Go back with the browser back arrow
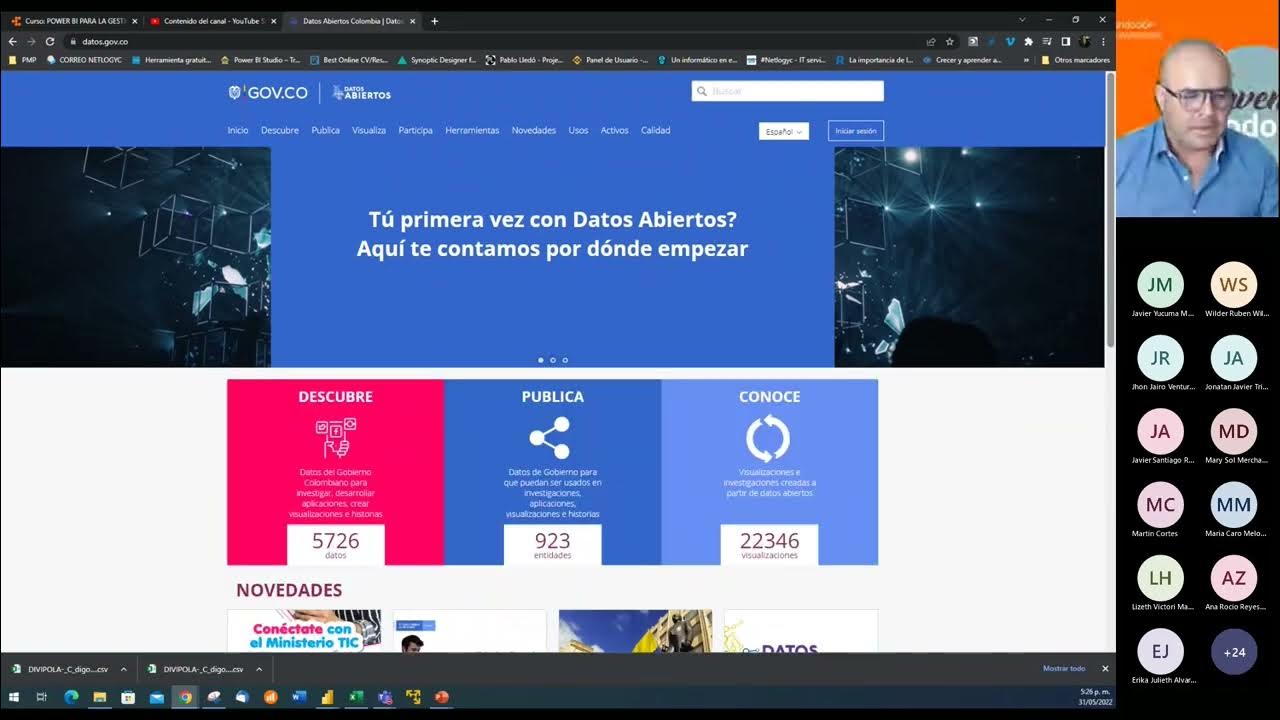This screenshot has width=1280, height=720. pyautogui.click(x=12, y=42)
